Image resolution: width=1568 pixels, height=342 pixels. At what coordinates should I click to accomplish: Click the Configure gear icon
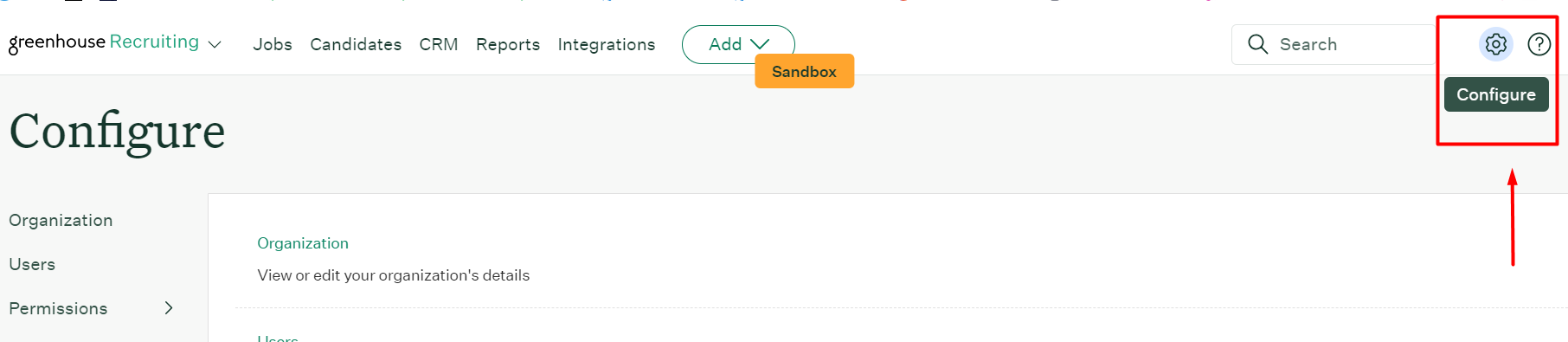1495,44
